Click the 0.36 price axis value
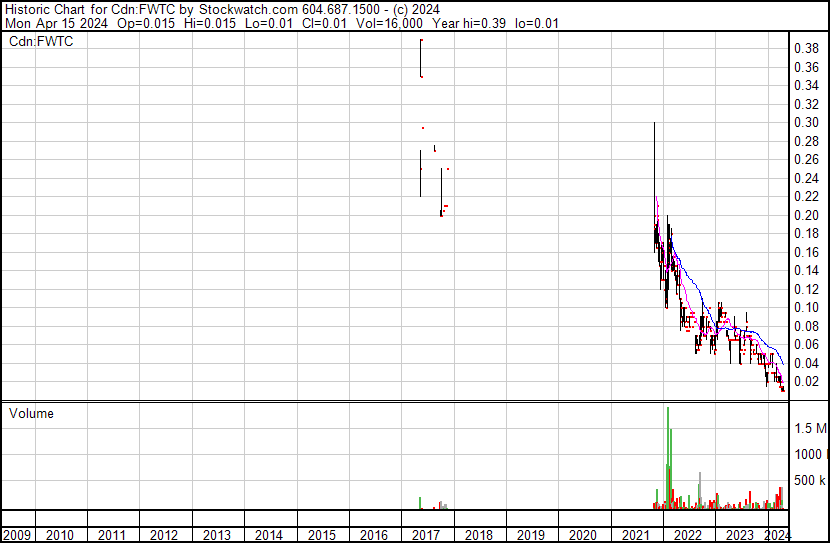 [x=807, y=67]
